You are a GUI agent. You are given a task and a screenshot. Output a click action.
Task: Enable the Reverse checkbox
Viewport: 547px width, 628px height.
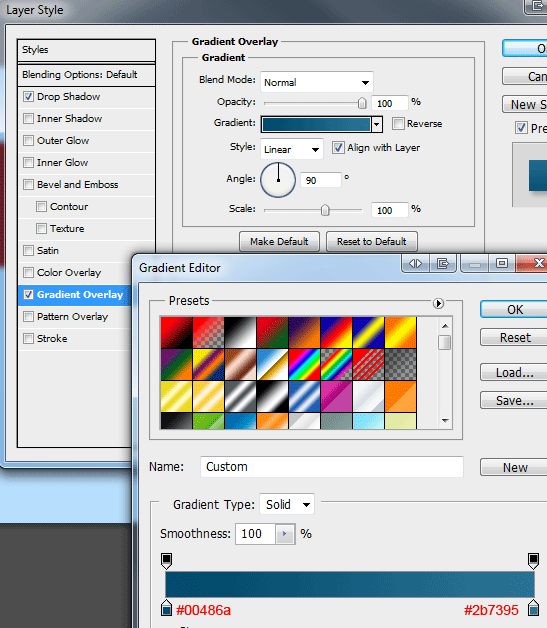coord(398,123)
